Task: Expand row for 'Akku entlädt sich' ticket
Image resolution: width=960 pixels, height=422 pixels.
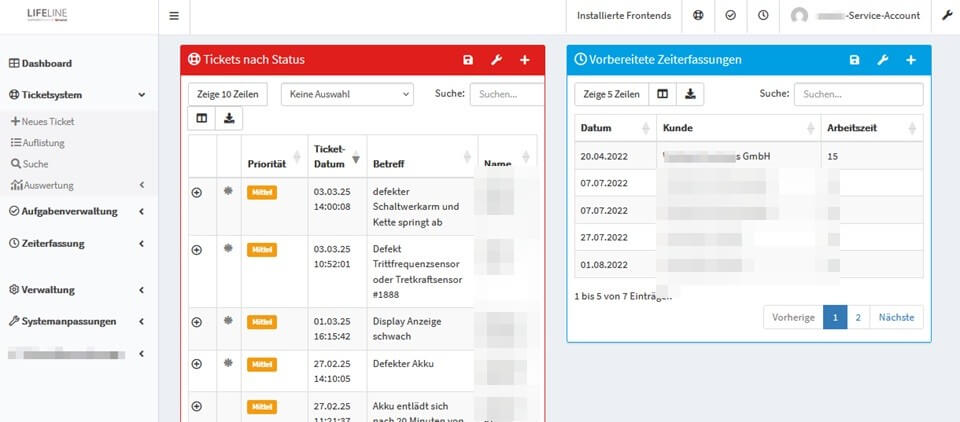Action: click(197, 406)
